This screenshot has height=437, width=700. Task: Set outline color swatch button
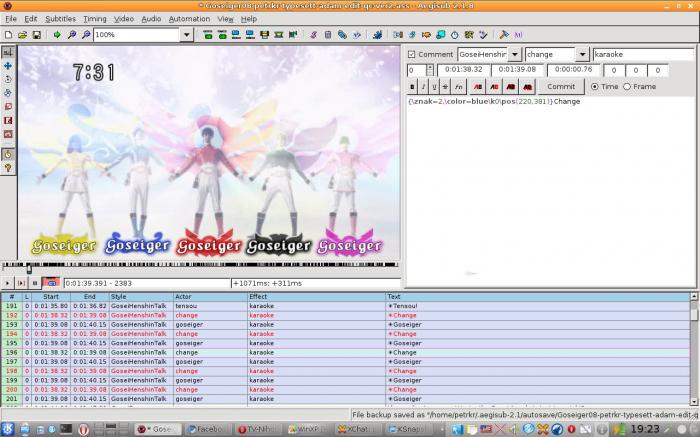(511, 87)
